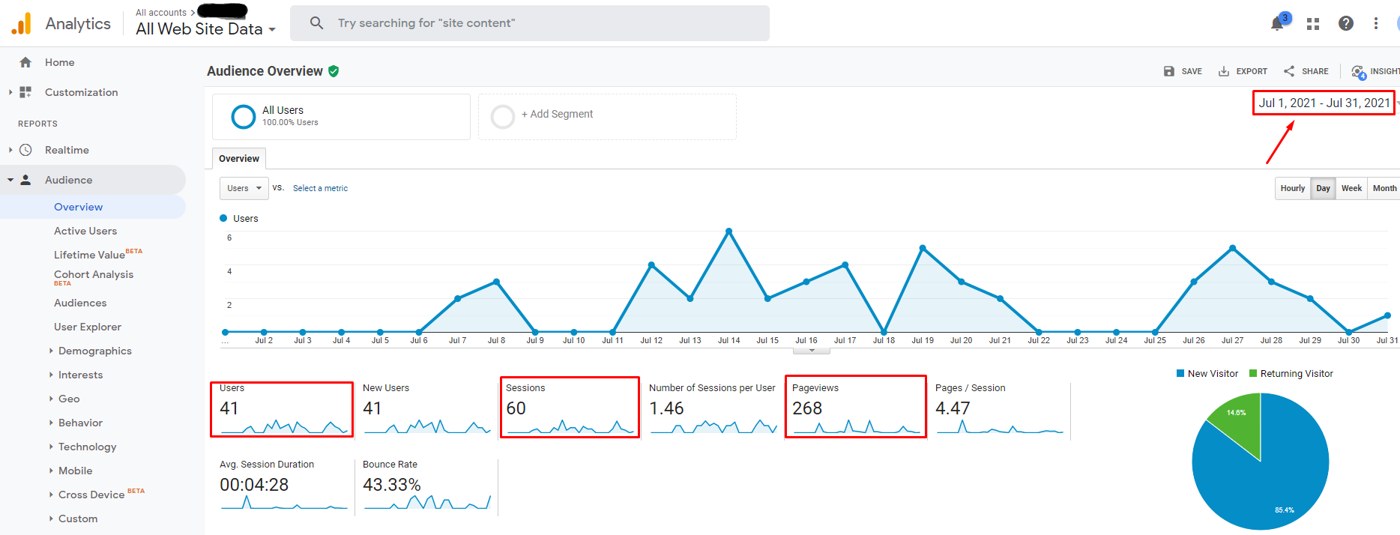Image resolution: width=1400 pixels, height=535 pixels.
Task: Collapse the Audience section
Action: [x=11, y=180]
